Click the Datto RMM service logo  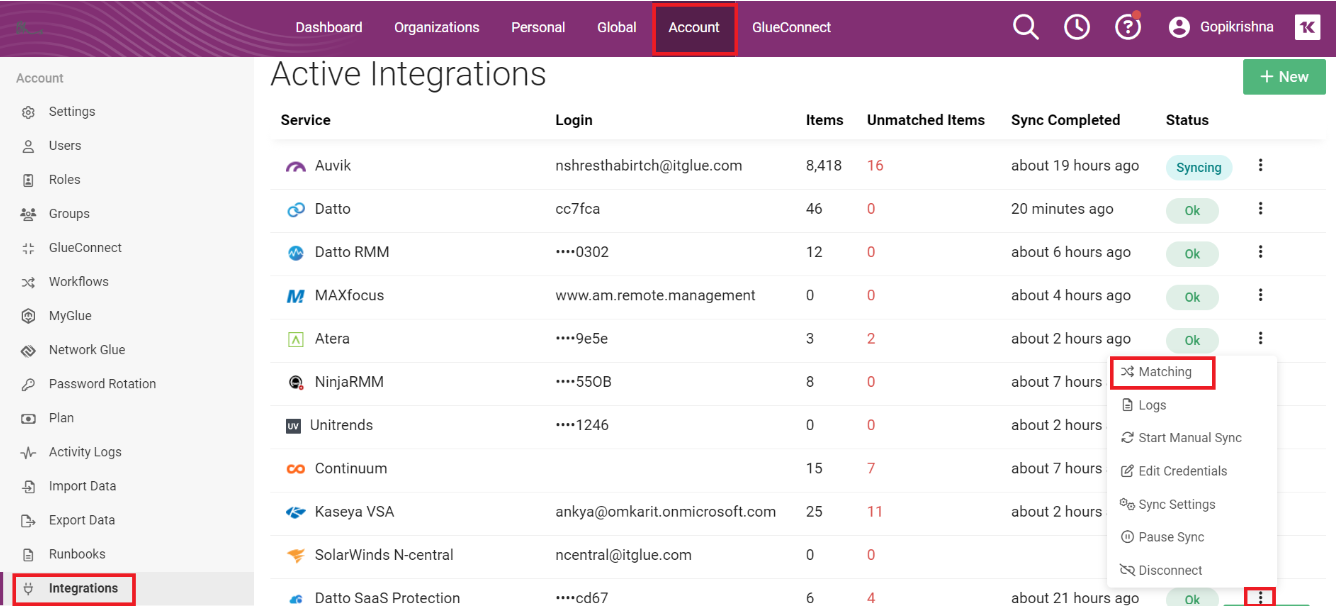pos(296,253)
